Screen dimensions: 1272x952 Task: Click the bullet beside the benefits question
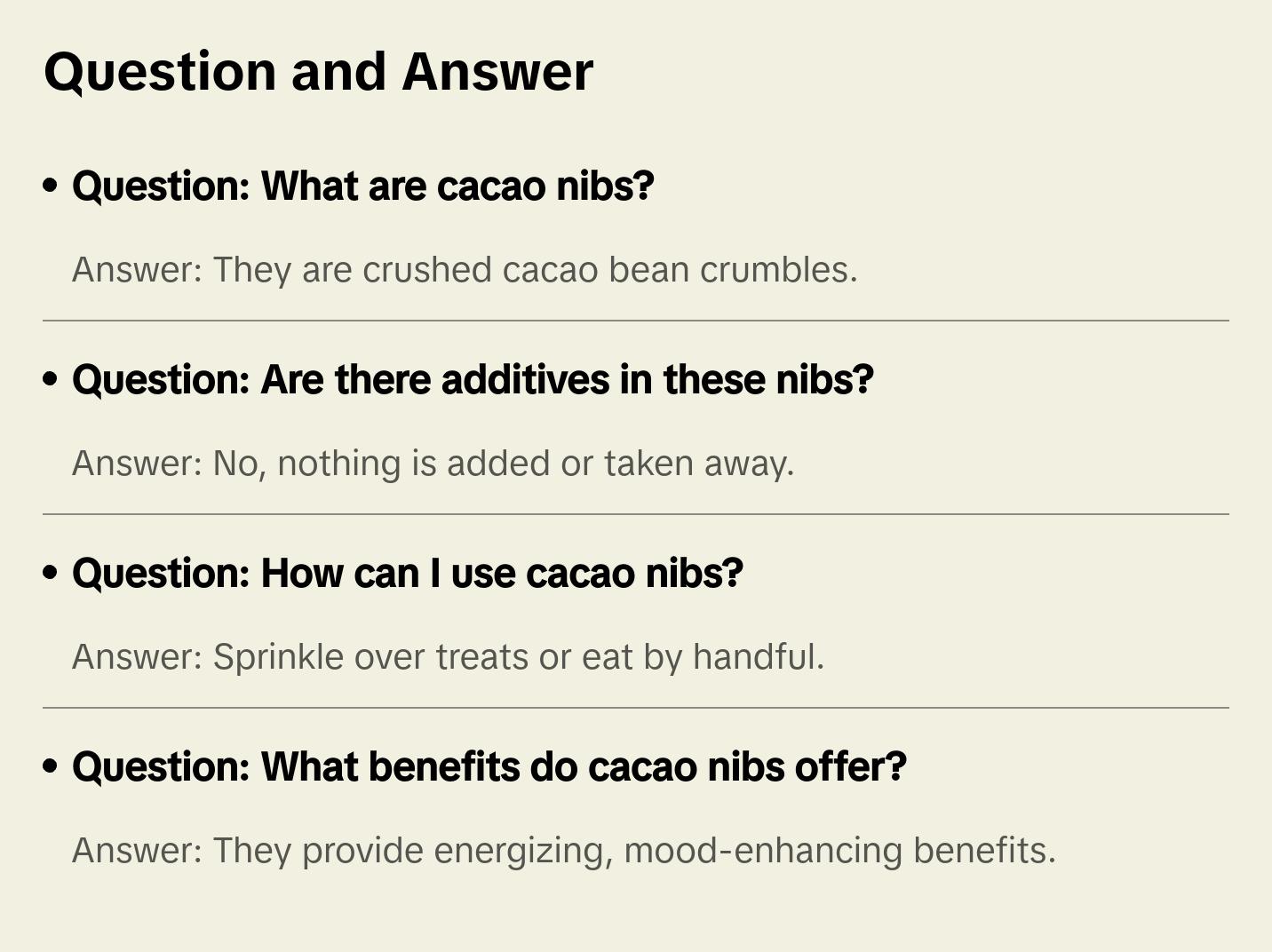pos(51,766)
